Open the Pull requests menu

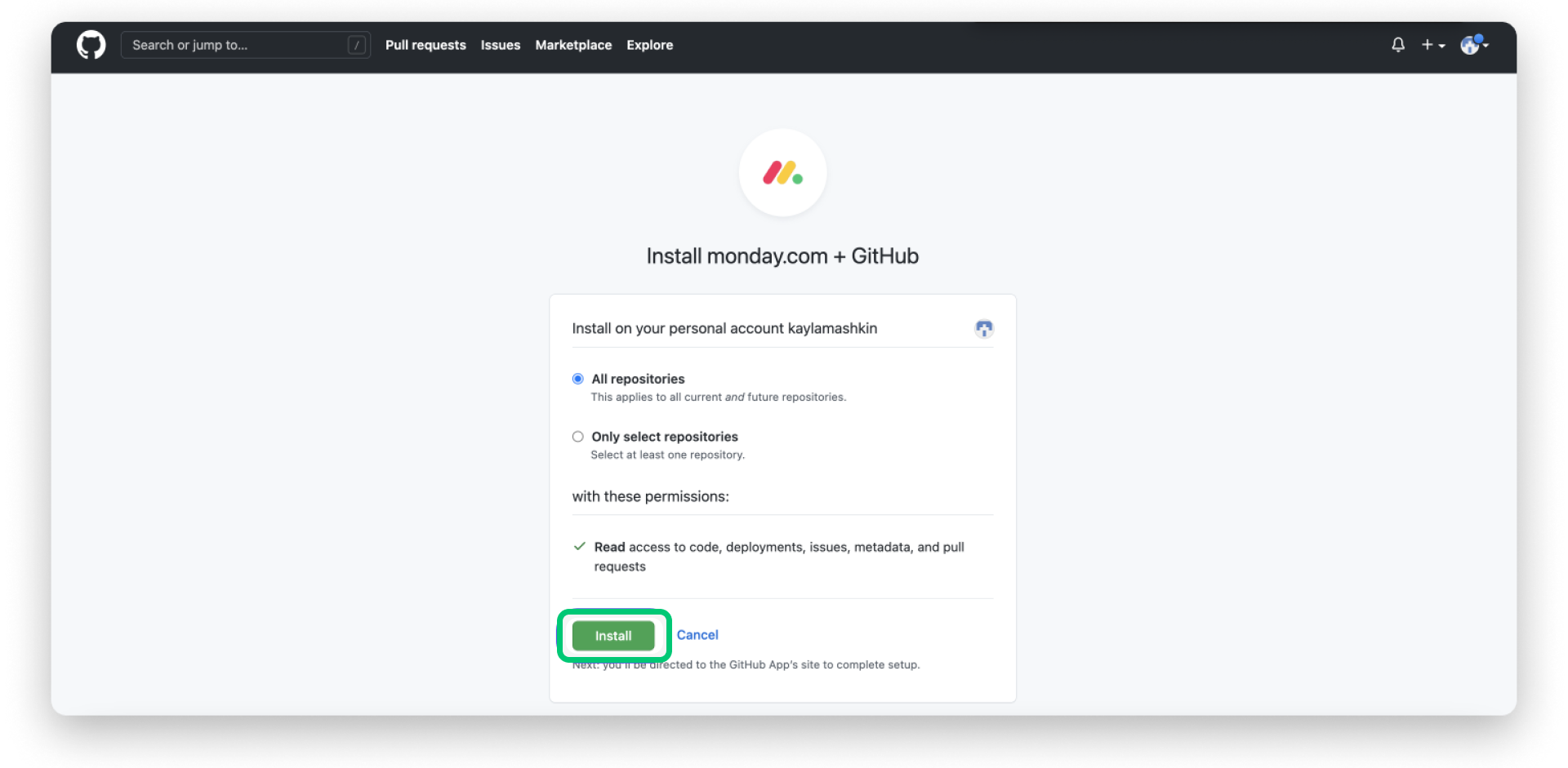pos(425,45)
